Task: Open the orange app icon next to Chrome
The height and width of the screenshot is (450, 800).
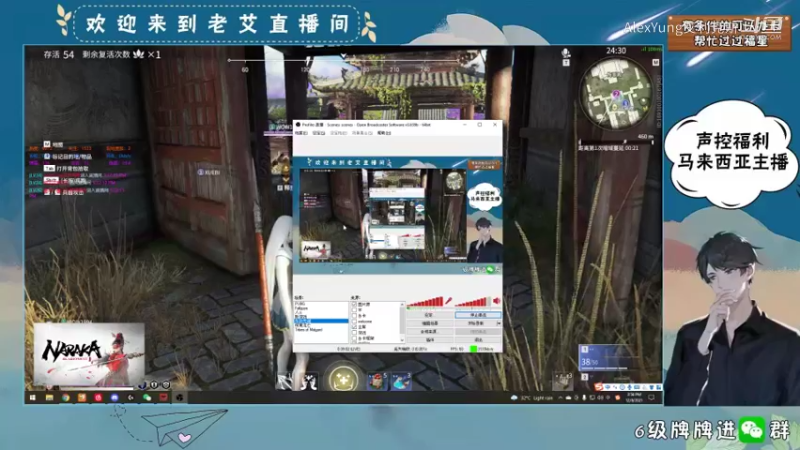Action: (82, 397)
